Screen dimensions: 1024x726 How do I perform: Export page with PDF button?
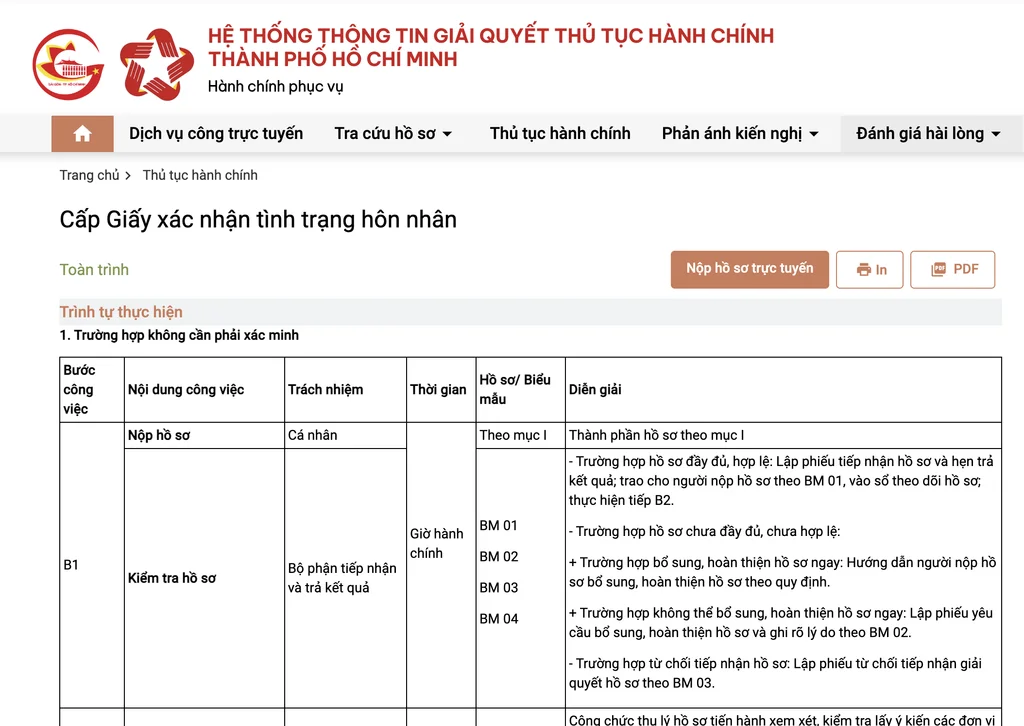(953, 269)
